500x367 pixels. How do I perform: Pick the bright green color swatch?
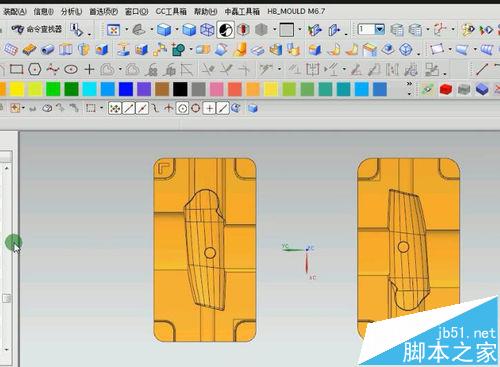point(53,89)
